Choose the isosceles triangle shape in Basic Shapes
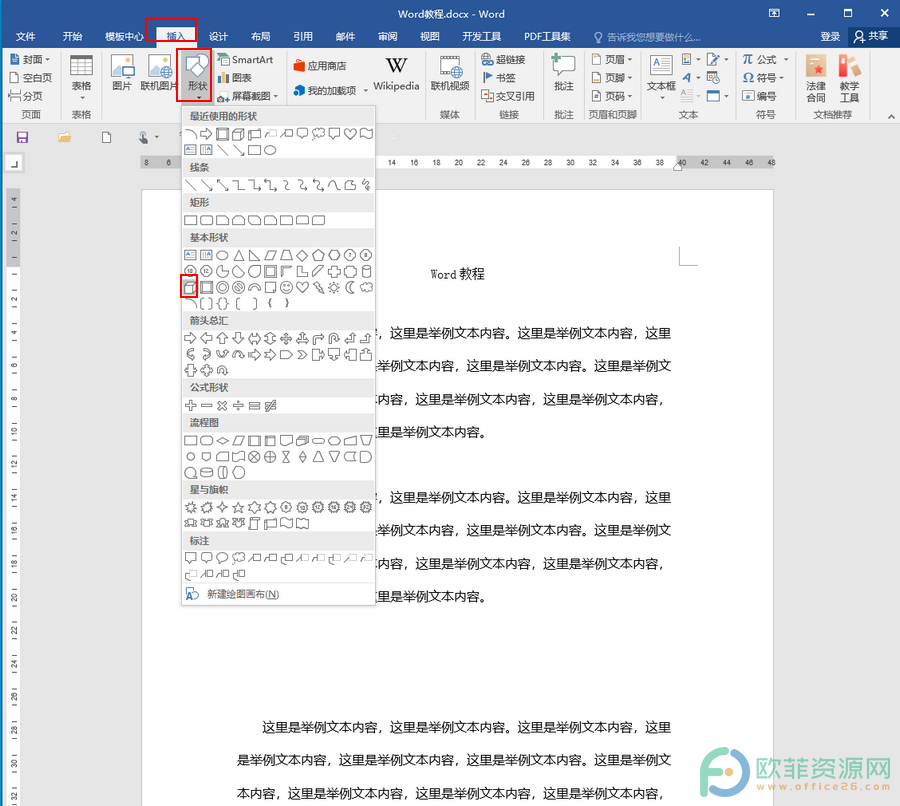Image resolution: width=900 pixels, height=806 pixels. 238,255
